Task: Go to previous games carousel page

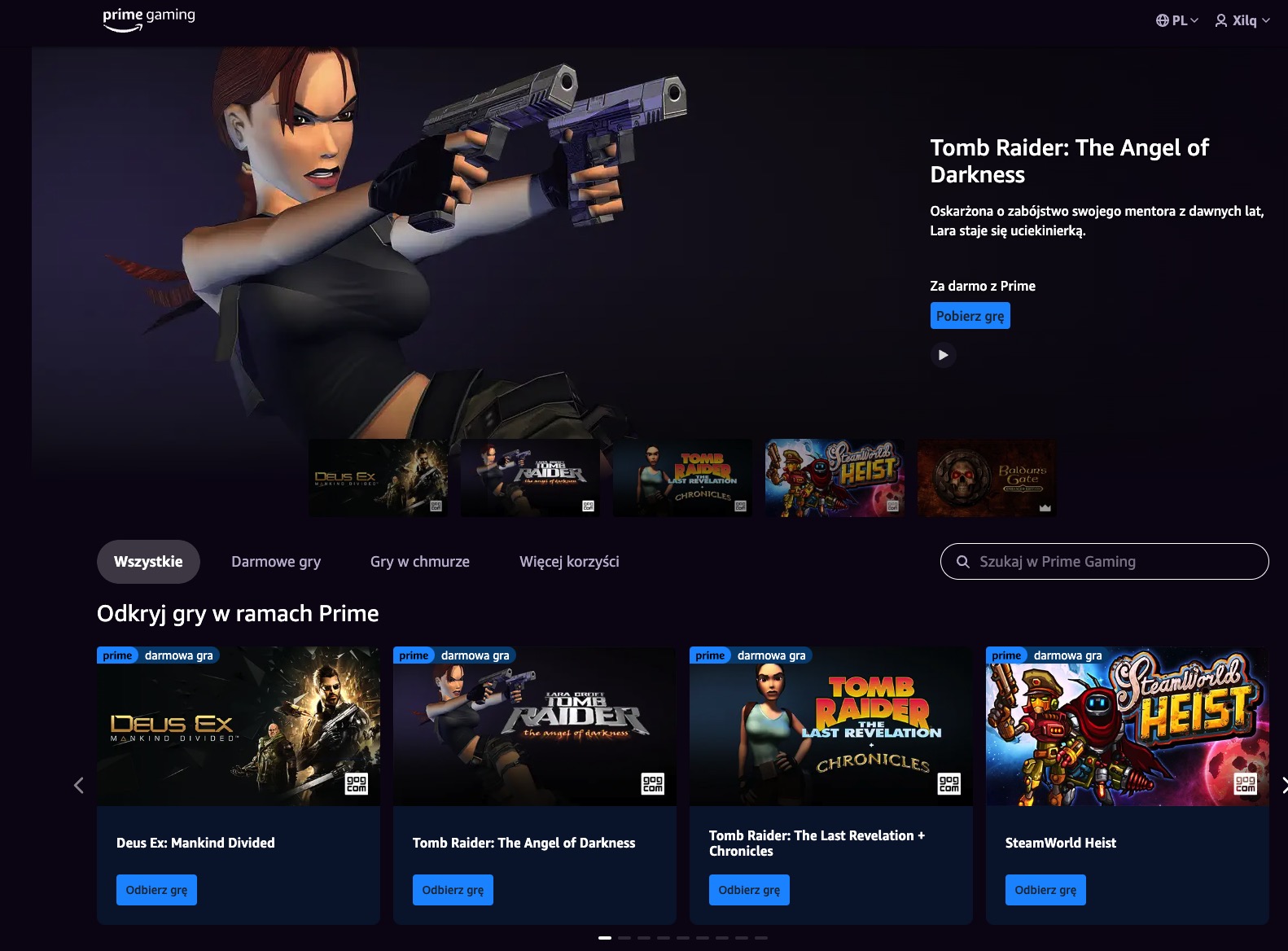Action: [79, 786]
